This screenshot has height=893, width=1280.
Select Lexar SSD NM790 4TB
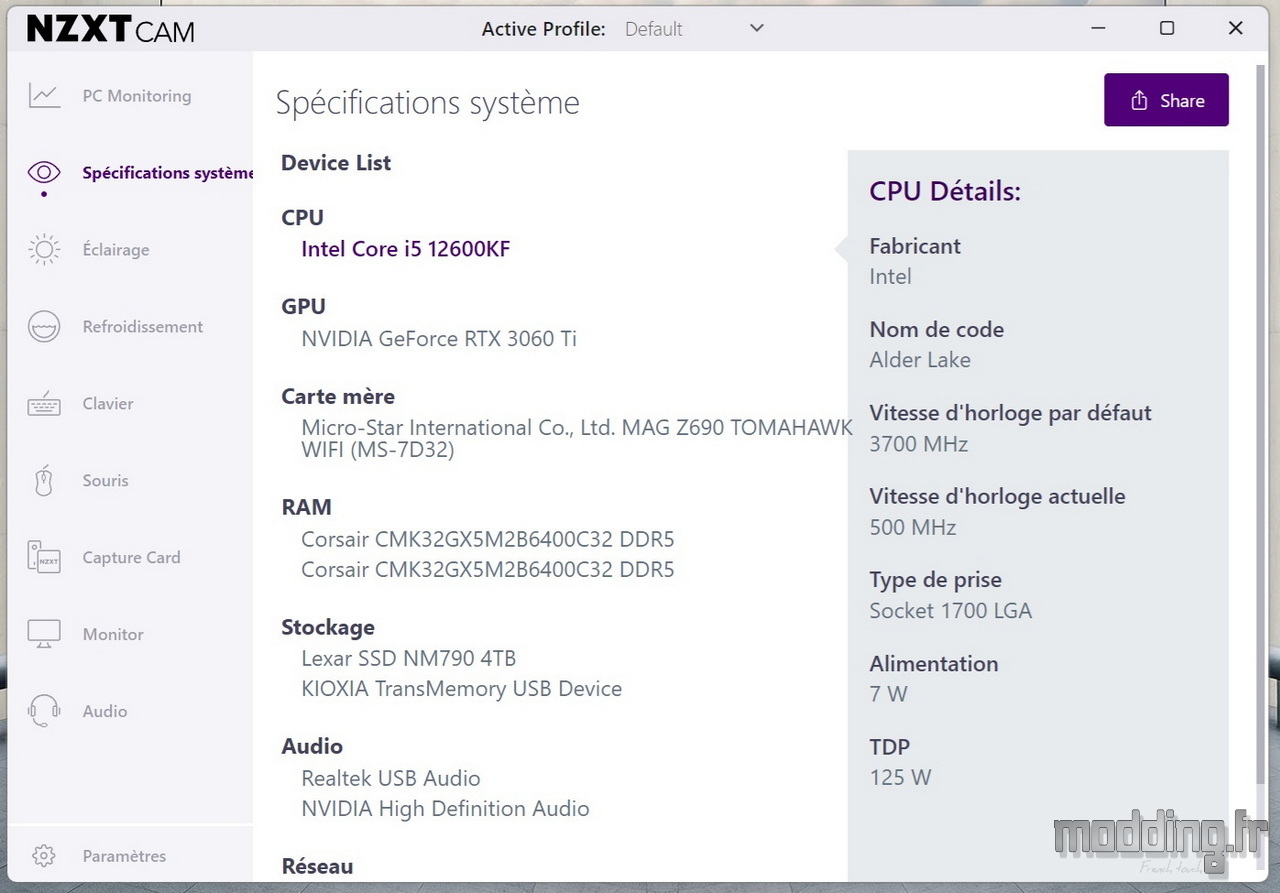tap(409, 659)
